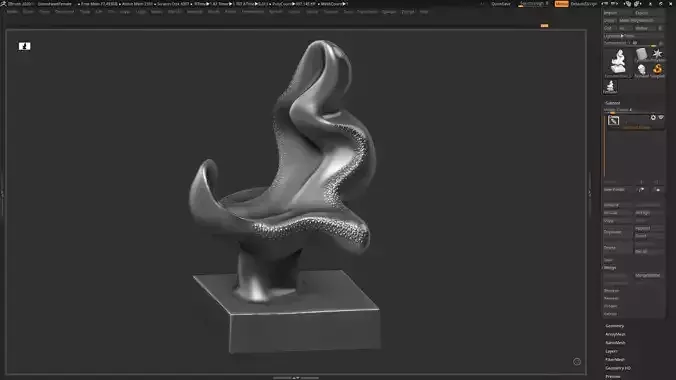676x380 pixels.
Task: Expand the Geometry HD section
Action: tap(618, 368)
